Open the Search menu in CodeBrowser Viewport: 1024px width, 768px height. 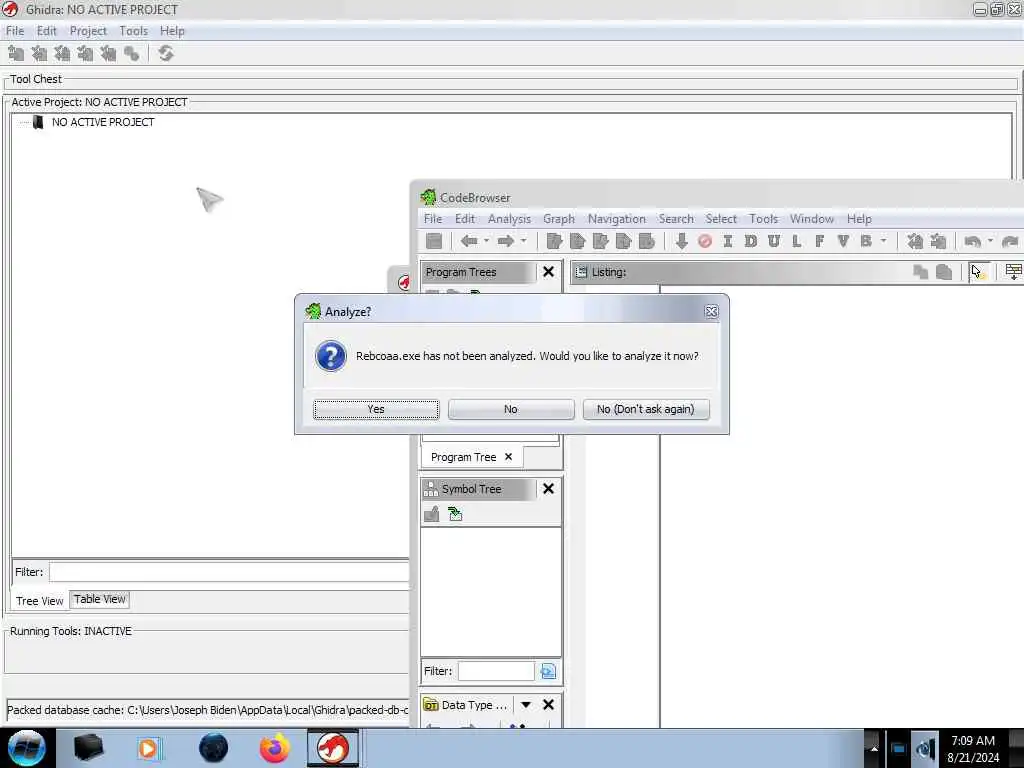point(676,219)
